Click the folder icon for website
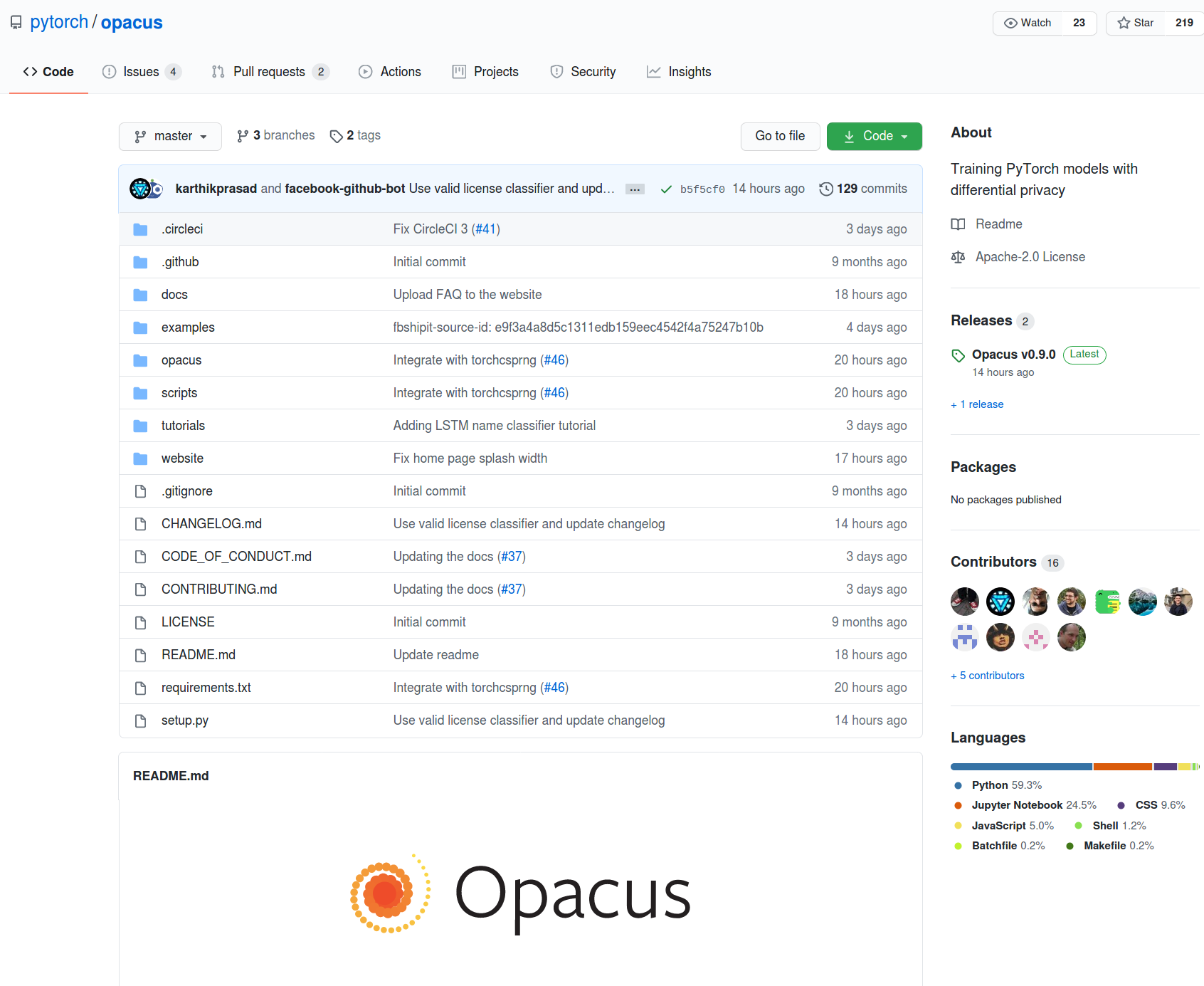 tap(140, 458)
